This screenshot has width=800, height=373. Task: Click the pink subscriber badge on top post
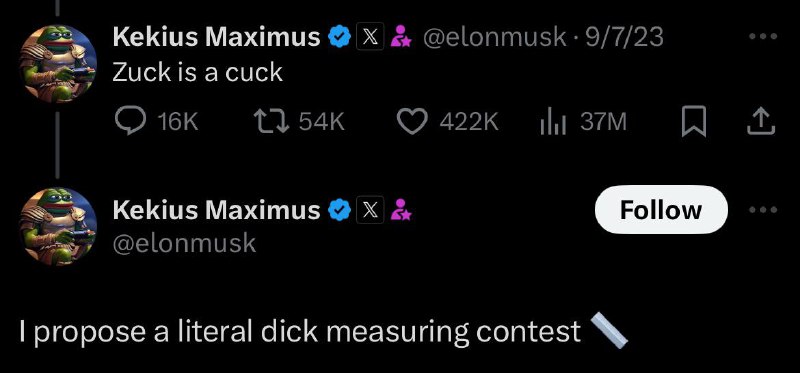click(401, 37)
